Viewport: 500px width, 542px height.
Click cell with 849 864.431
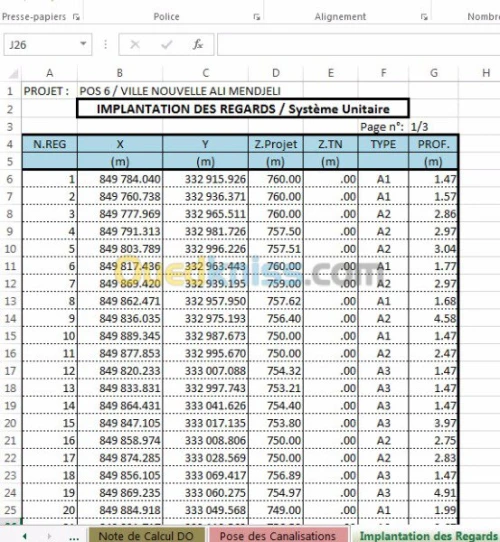120,406
